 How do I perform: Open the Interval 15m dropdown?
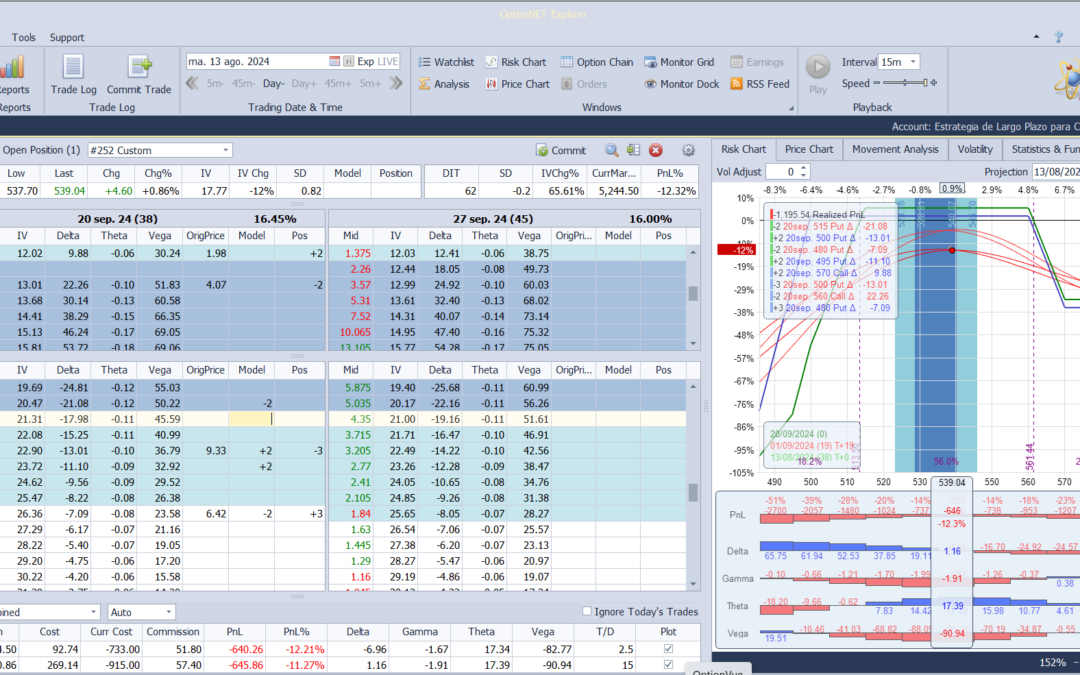[912, 62]
